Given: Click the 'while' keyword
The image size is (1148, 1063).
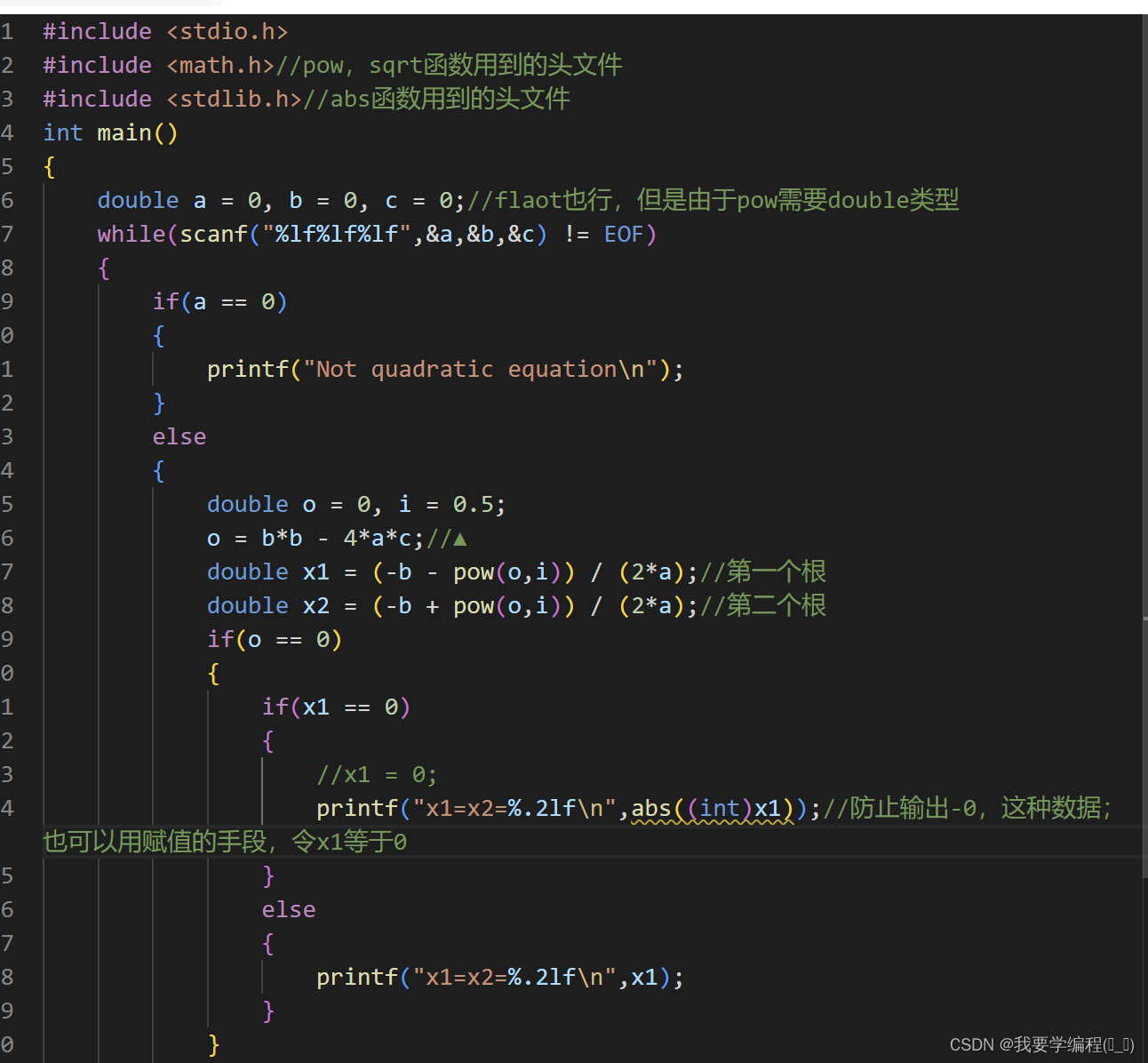Looking at the screenshot, I should coord(132,235).
